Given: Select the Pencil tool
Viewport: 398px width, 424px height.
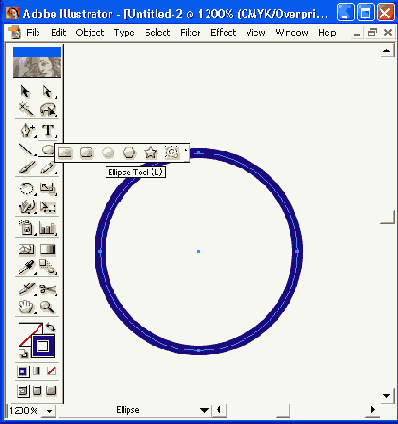Looking at the screenshot, I should (x=48, y=167).
